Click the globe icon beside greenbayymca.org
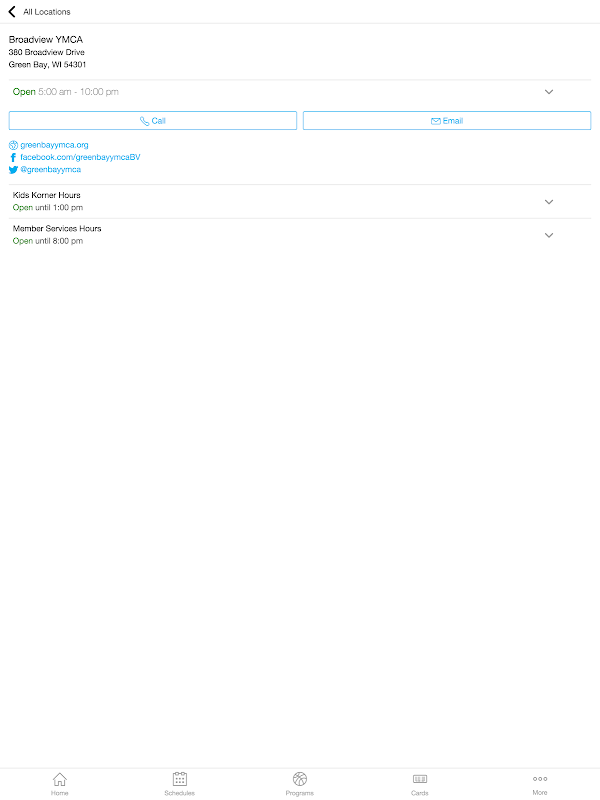This screenshot has width=600, height=800. pyautogui.click(x=13, y=145)
